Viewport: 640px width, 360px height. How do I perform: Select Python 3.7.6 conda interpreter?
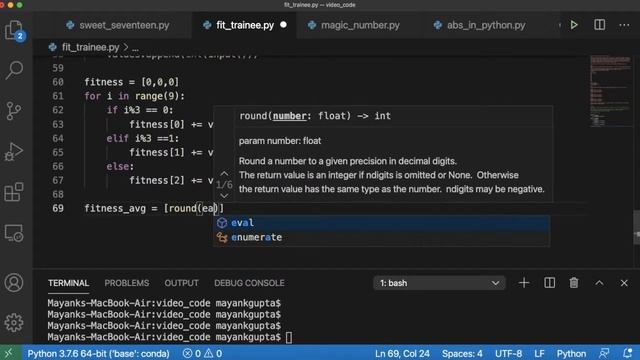click(98, 353)
